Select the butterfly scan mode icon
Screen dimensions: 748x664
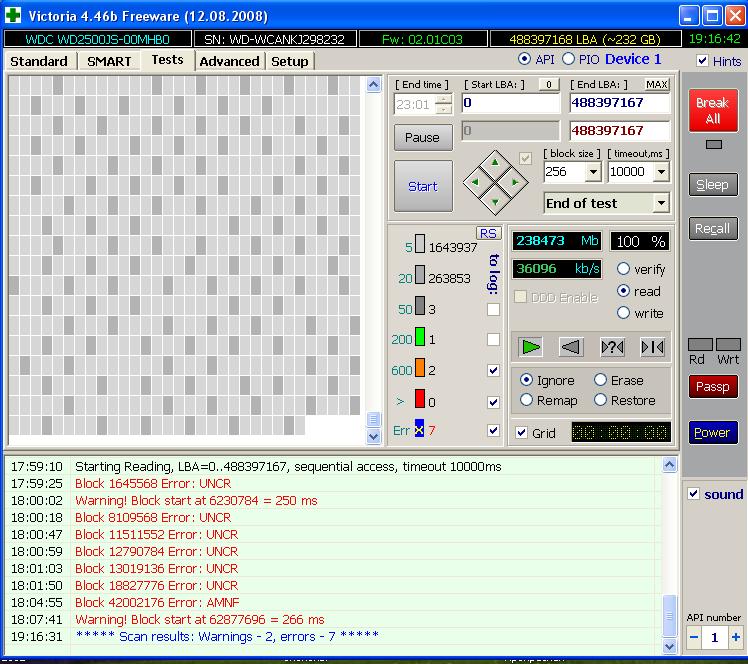(652, 347)
